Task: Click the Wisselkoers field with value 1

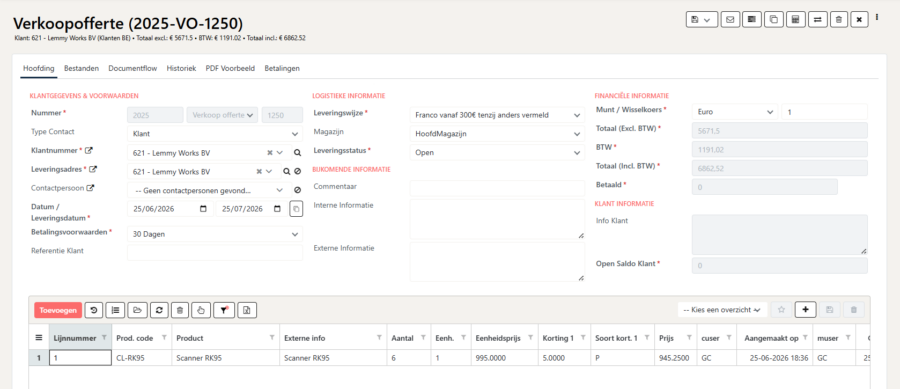Action: coord(824,112)
